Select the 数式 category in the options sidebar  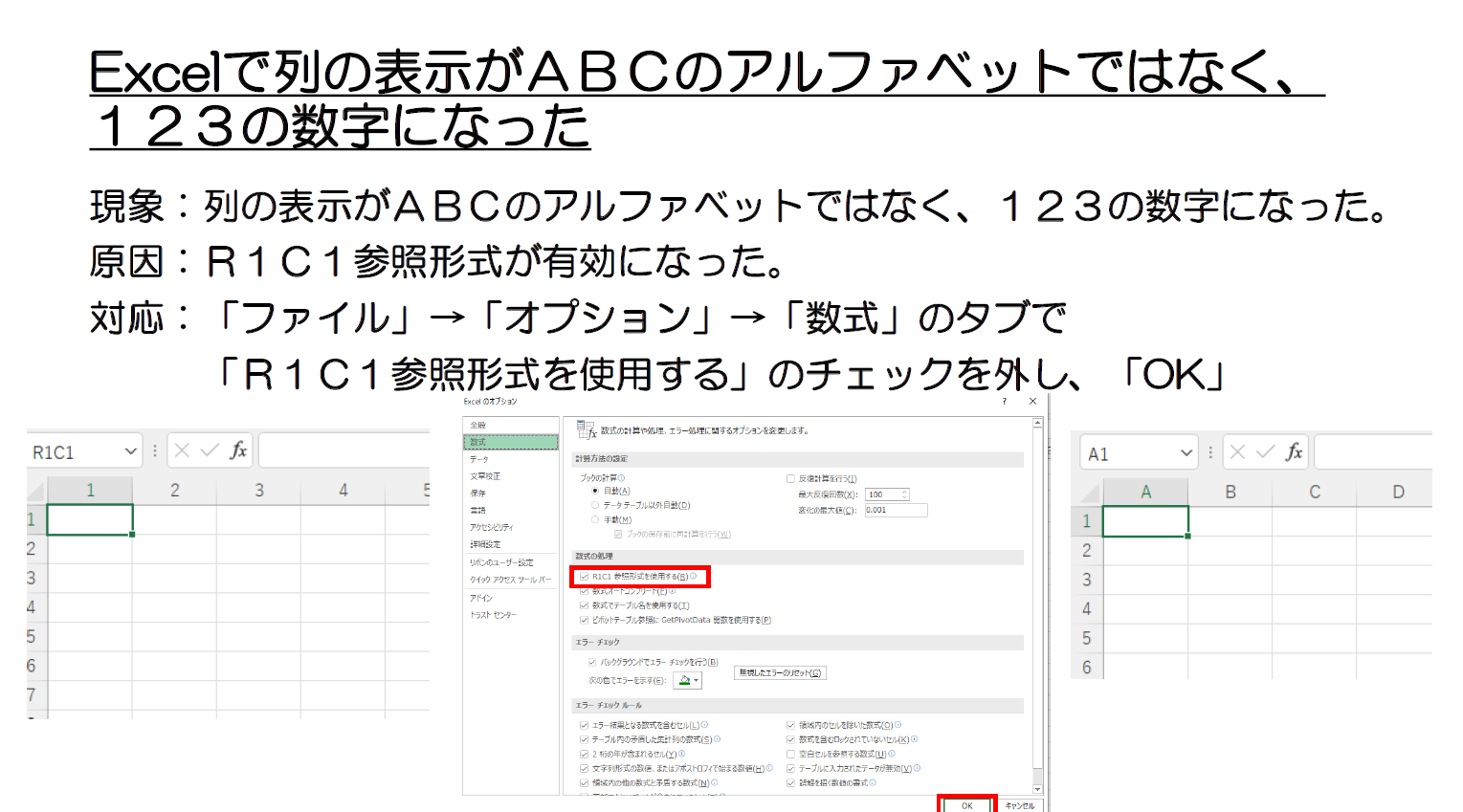(511, 442)
